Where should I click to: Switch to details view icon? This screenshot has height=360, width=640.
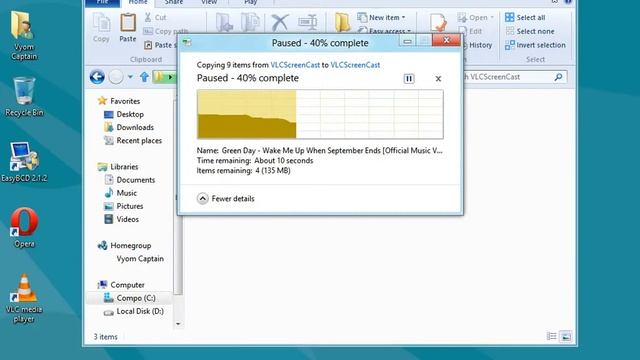point(551,336)
